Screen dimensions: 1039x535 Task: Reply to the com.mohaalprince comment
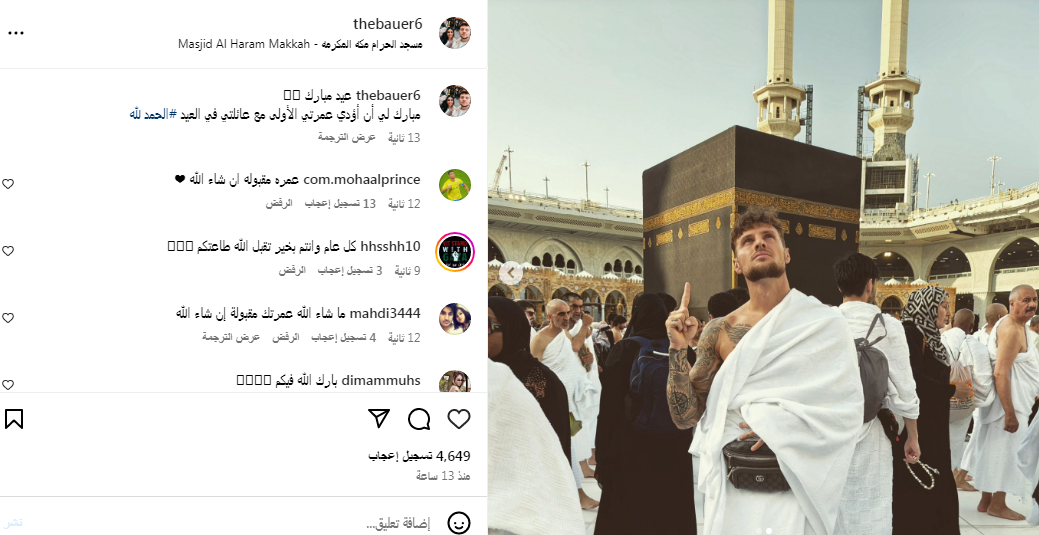pyautogui.click(x=279, y=204)
